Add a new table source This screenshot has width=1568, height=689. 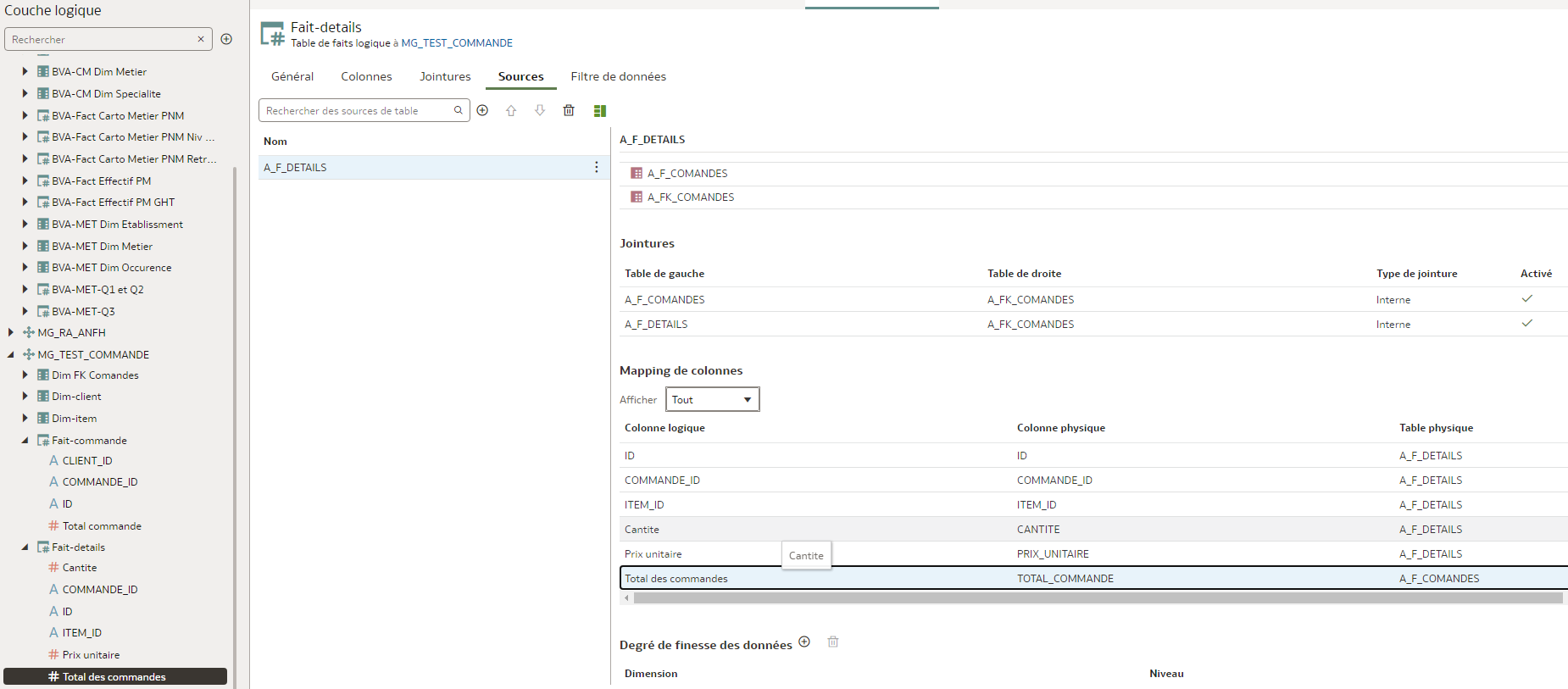(x=482, y=110)
